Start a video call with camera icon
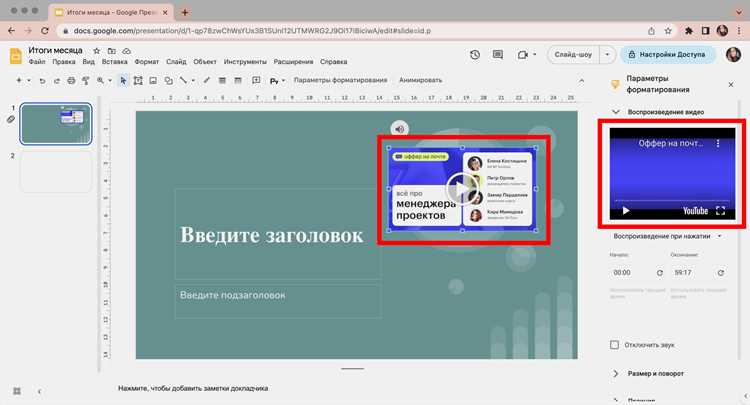 [522, 55]
